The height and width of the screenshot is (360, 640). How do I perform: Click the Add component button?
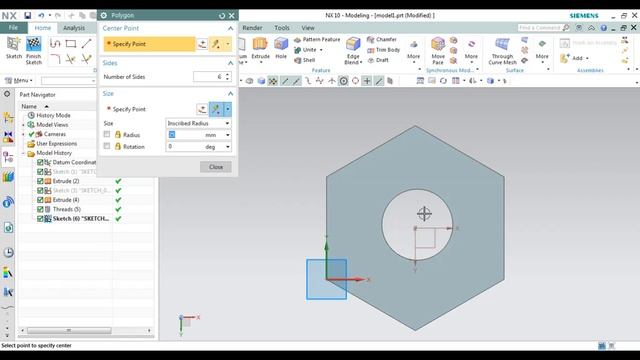click(575, 58)
